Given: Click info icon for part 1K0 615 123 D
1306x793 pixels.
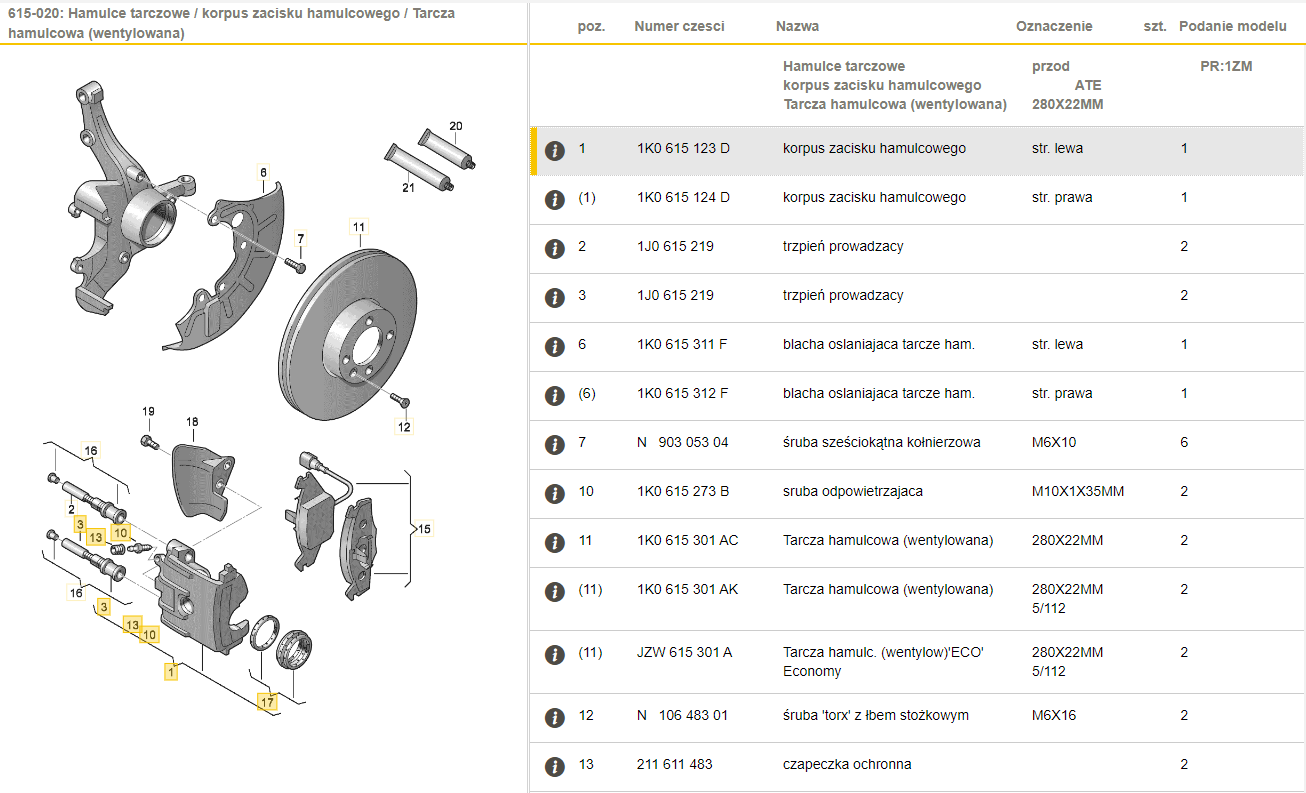Looking at the screenshot, I should (x=554, y=150).
